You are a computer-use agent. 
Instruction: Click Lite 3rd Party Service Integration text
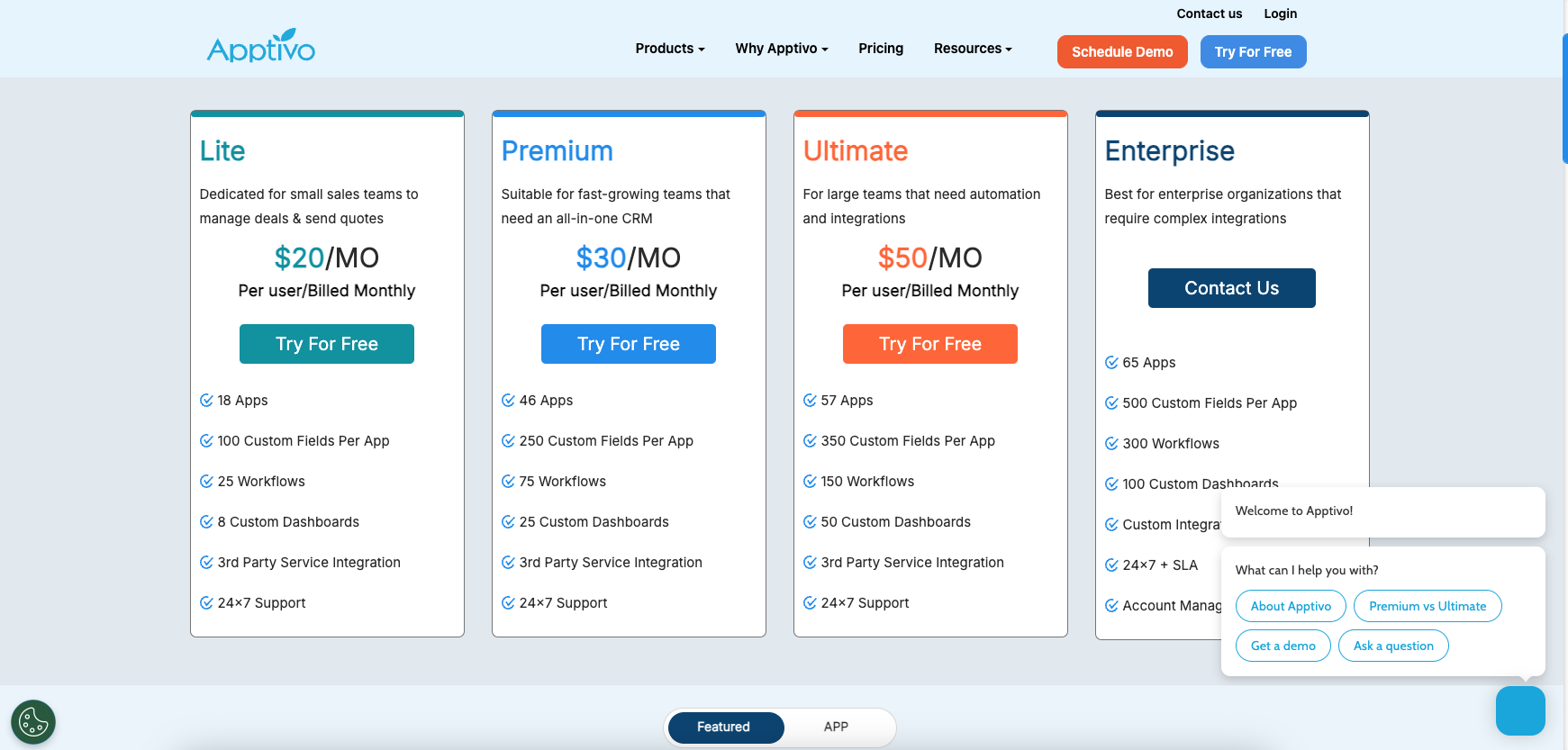pyautogui.click(x=309, y=563)
